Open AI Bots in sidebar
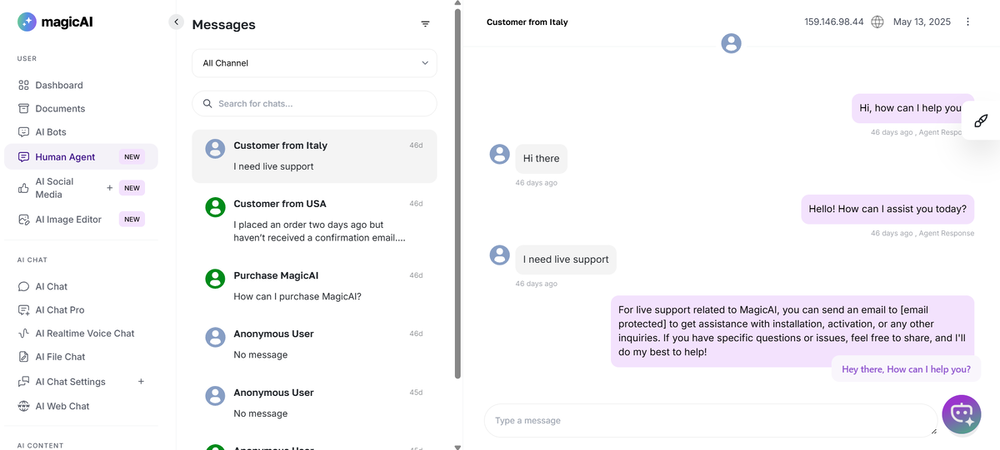Screen dimensions: 1000x450 tap(51, 132)
